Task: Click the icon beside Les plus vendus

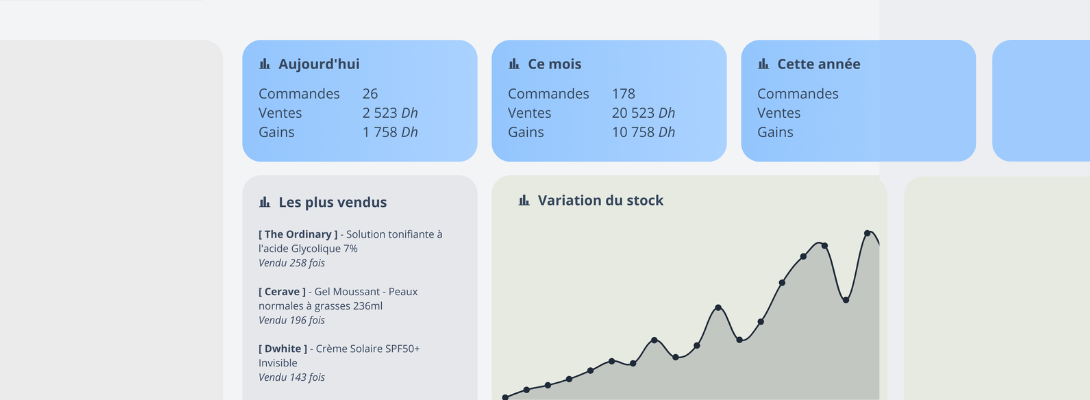Action: pyautogui.click(x=265, y=202)
